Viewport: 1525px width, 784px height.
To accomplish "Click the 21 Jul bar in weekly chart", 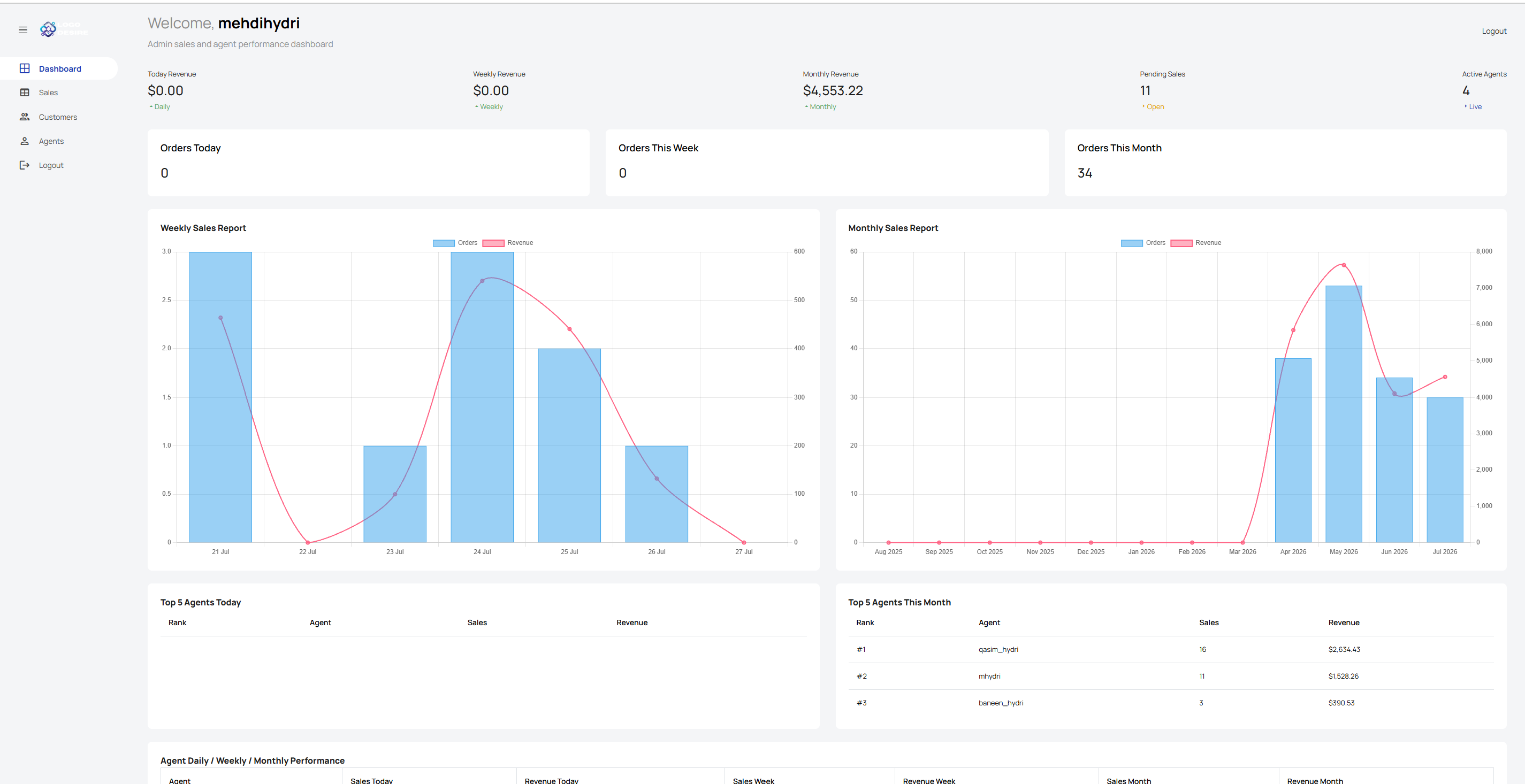I will 220,397.
